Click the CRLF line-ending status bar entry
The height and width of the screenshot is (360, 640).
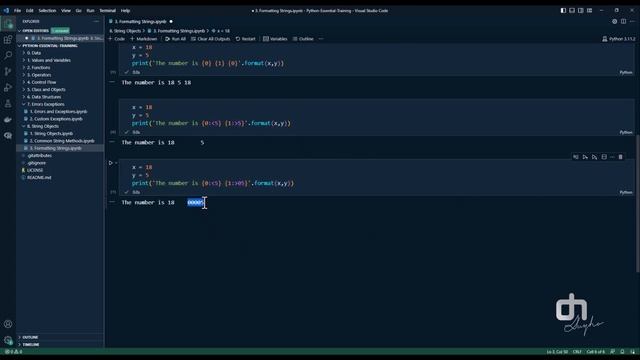pyautogui.click(x=577, y=351)
